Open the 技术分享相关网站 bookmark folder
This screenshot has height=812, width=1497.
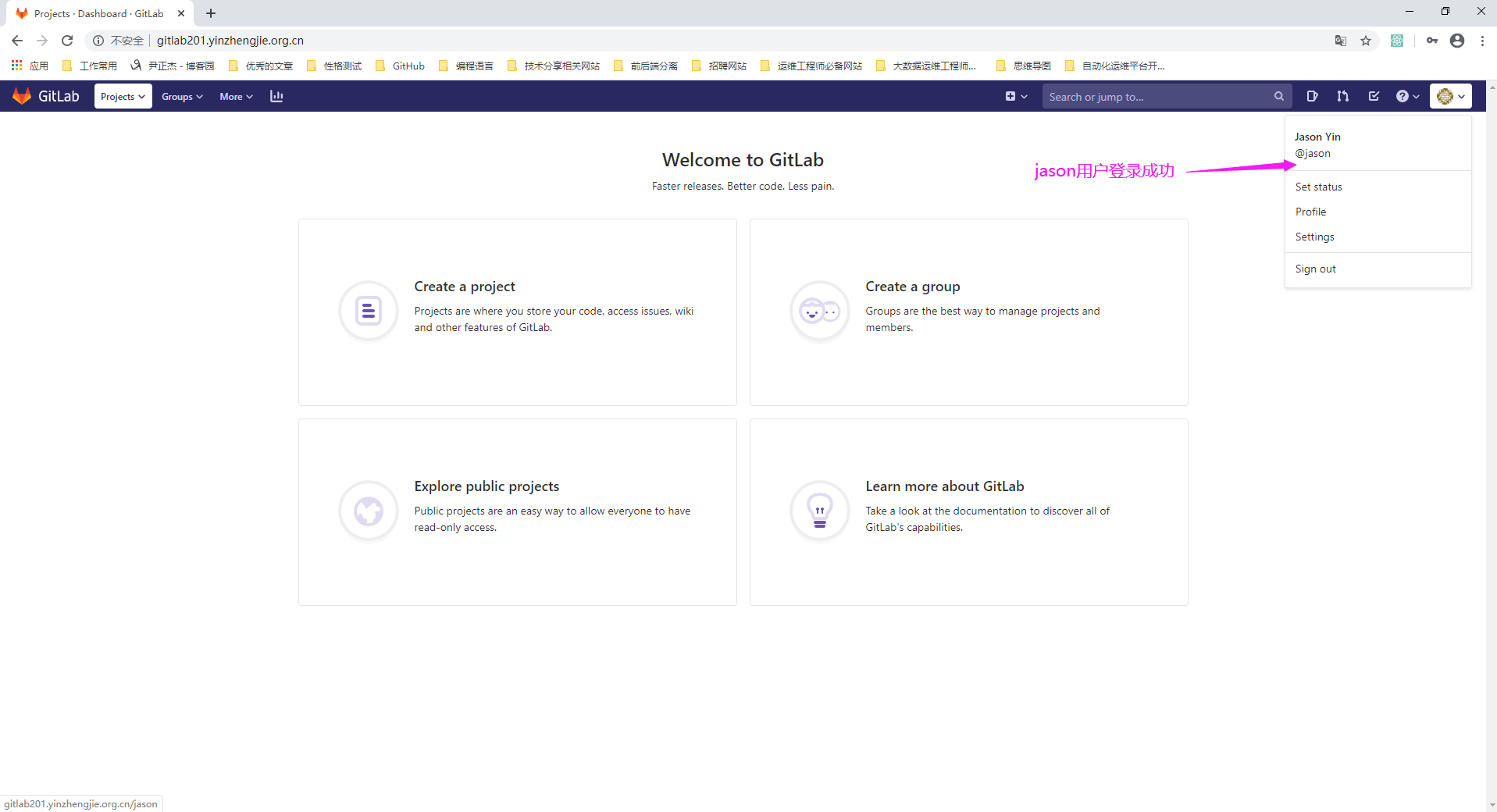coord(554,66)
